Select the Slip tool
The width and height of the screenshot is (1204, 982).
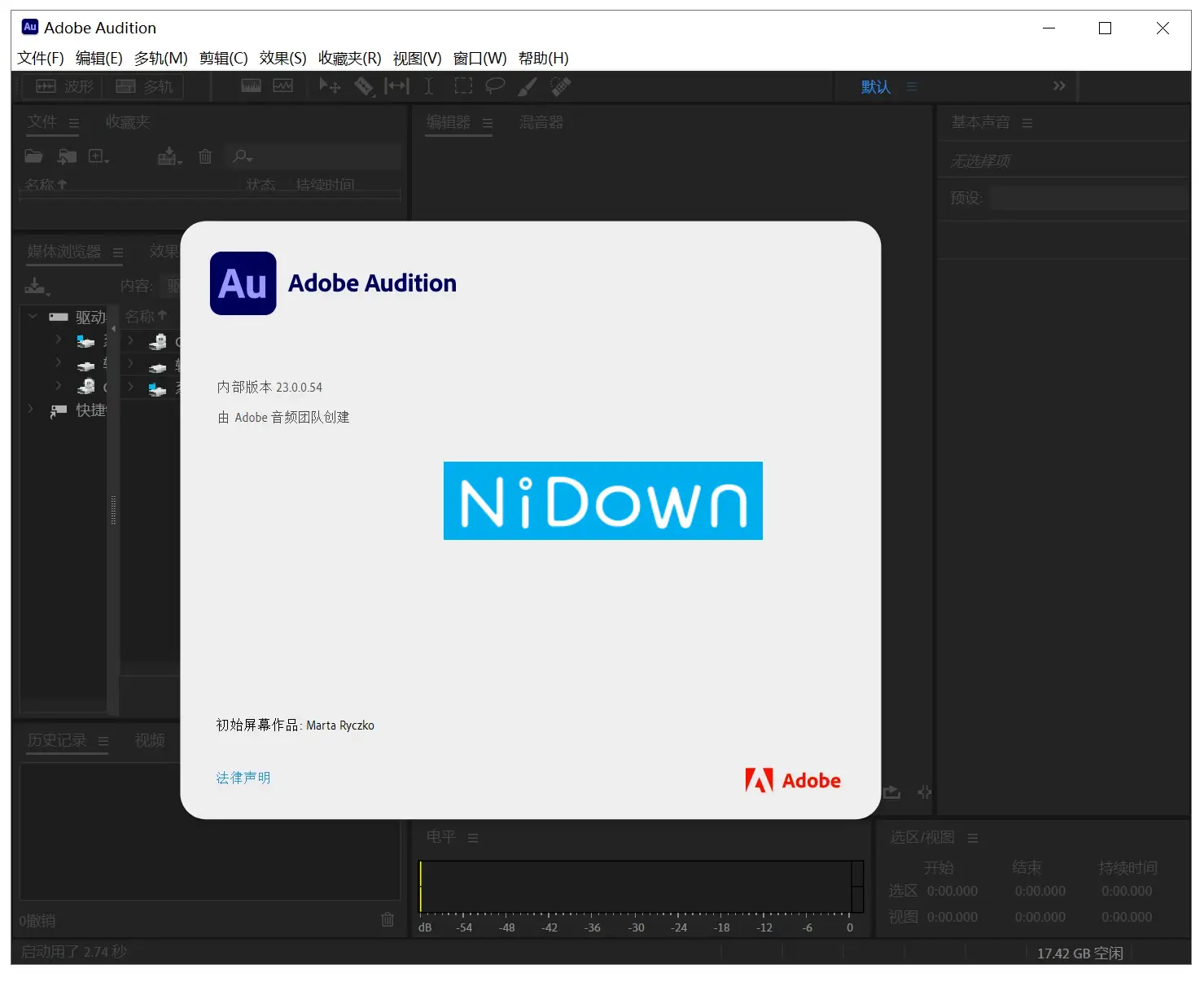(396, 85)
